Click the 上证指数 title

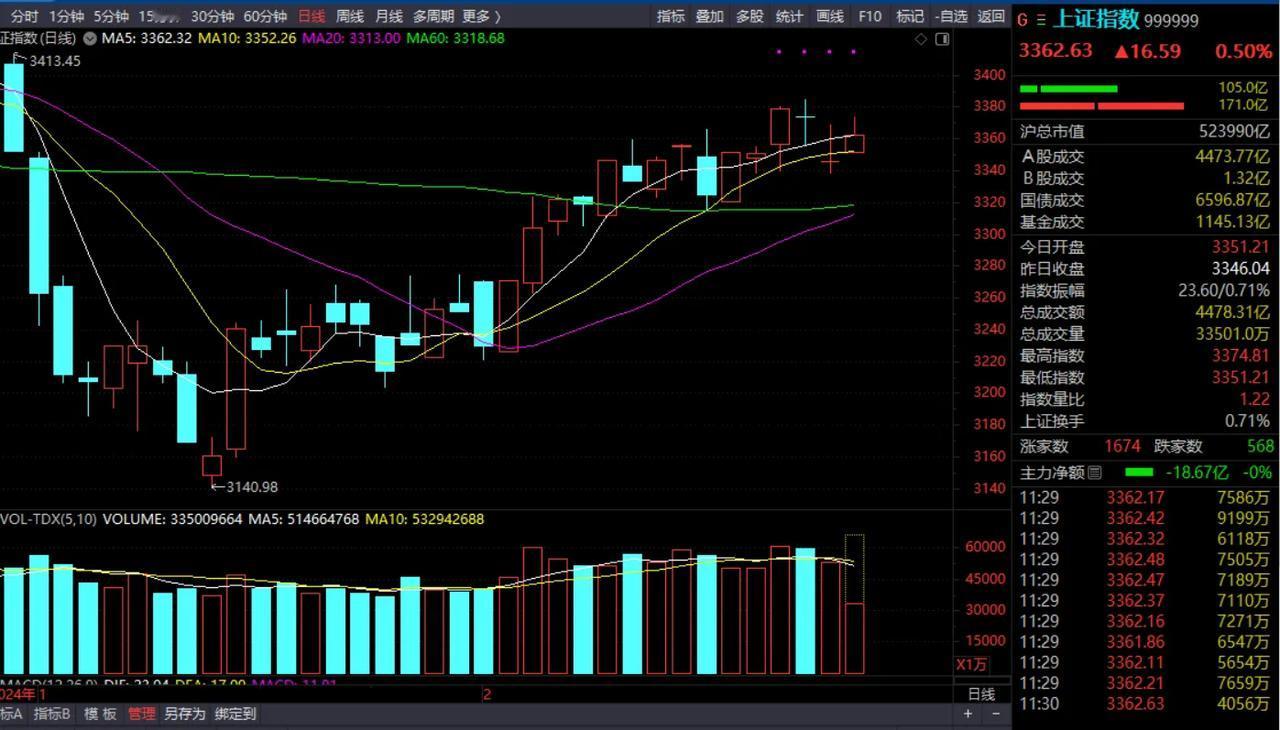pyautogui.click(x=1096, y=19)
